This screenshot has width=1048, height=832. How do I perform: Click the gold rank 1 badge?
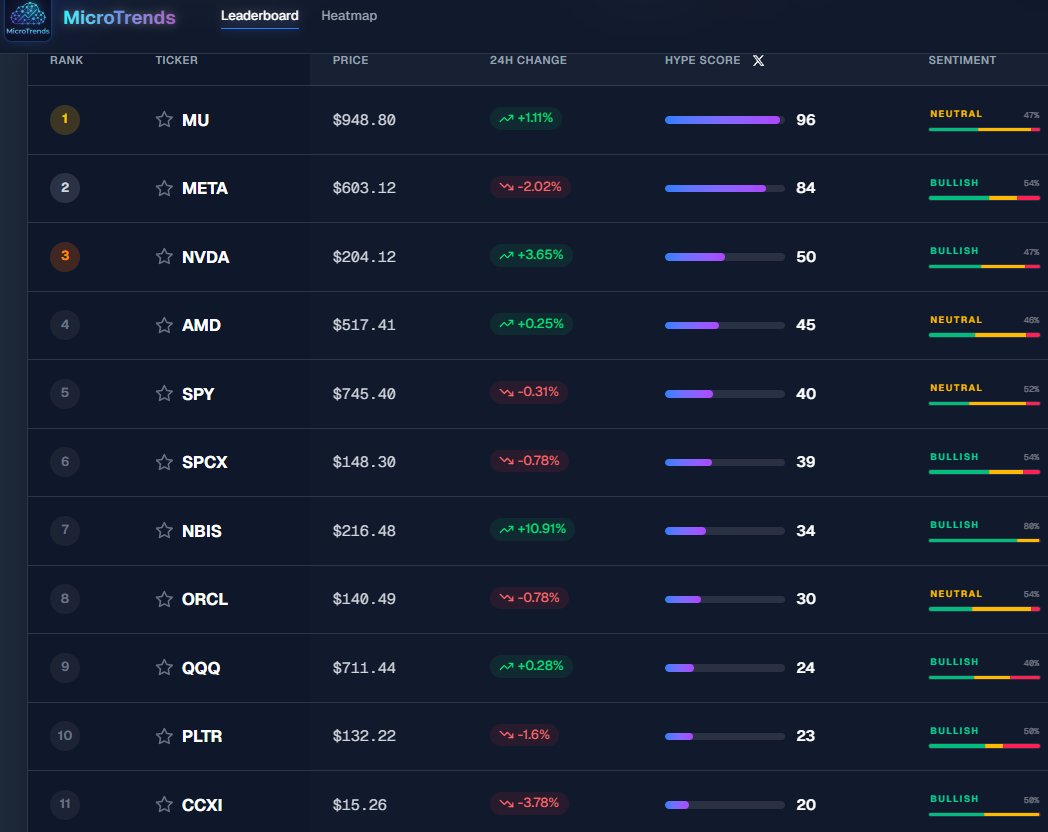[x=65, y=120]
